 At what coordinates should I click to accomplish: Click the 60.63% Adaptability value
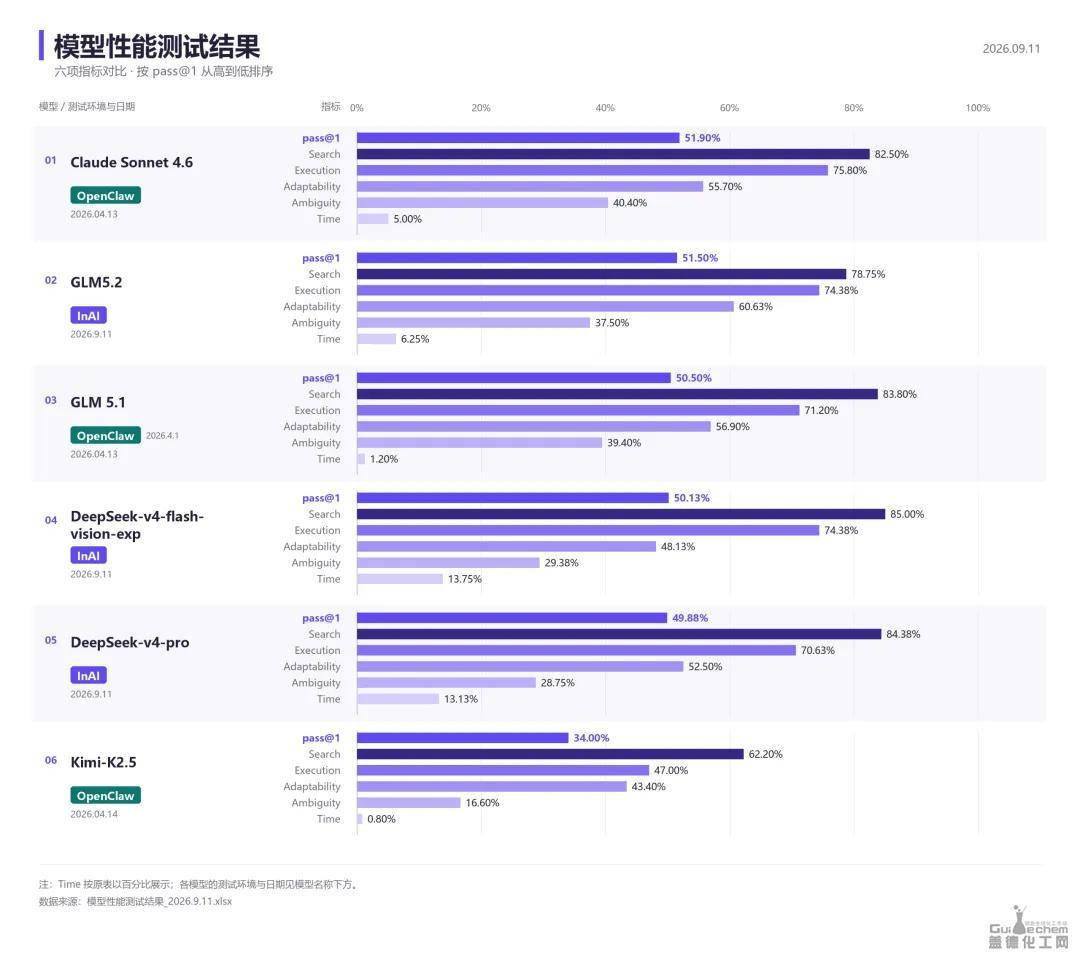tap(756, 307)
